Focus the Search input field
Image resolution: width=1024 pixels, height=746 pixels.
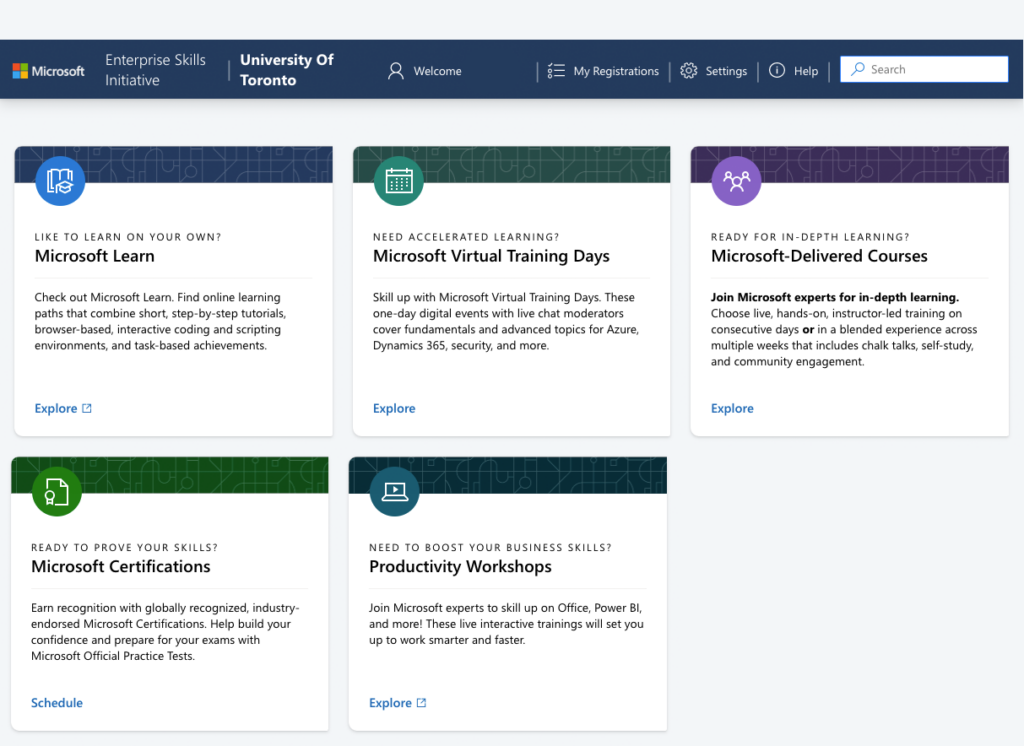[923, 69]
